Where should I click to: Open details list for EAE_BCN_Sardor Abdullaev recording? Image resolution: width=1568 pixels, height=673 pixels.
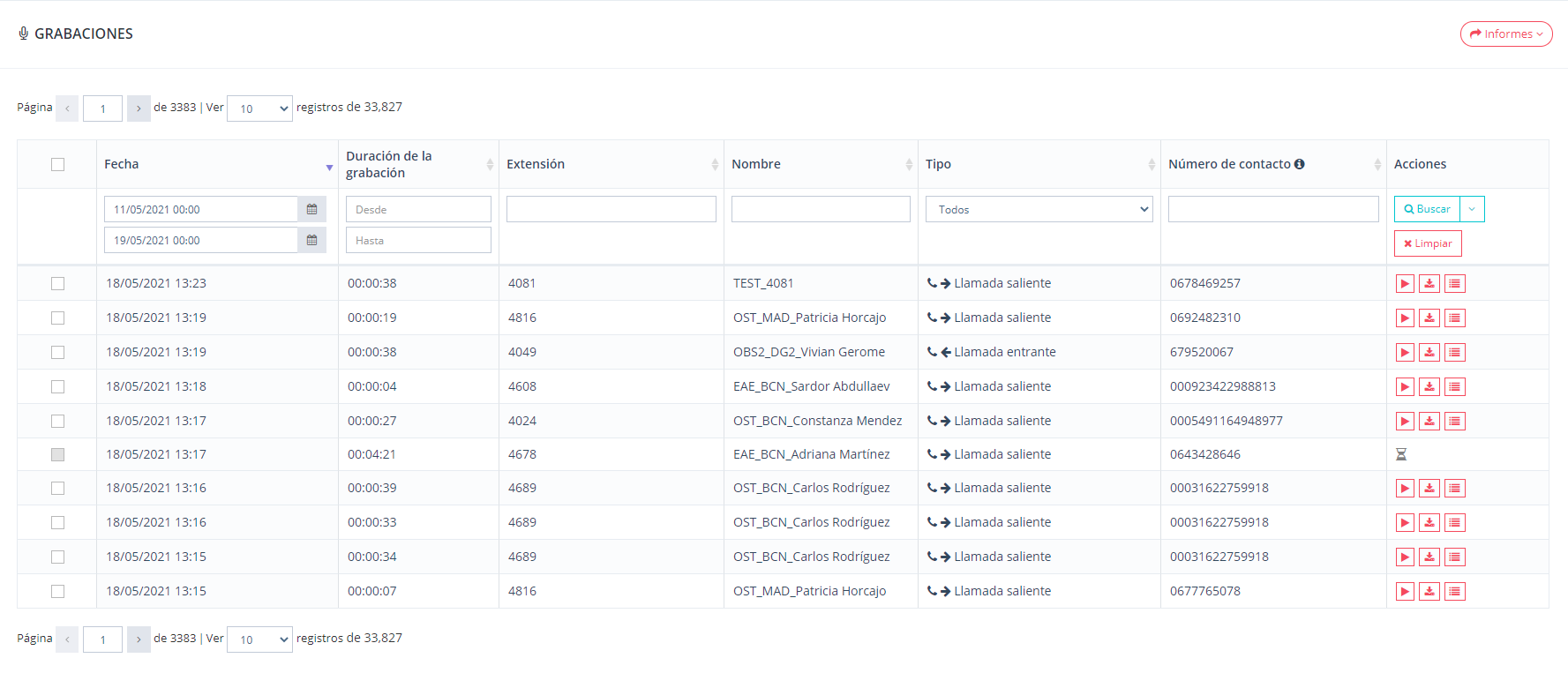point(1455,386)
